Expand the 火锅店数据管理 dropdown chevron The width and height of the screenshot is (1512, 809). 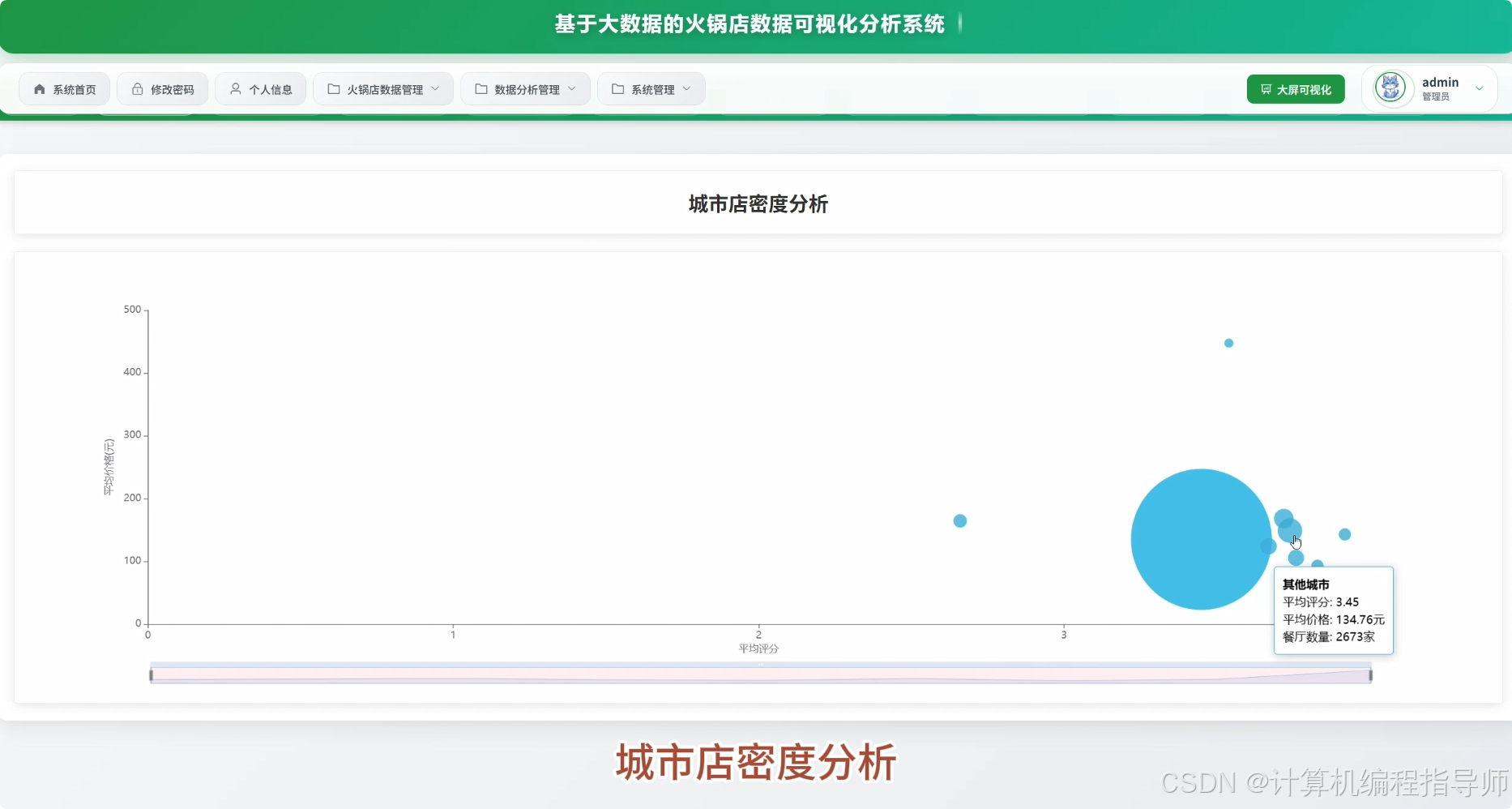tap(435, 89)
